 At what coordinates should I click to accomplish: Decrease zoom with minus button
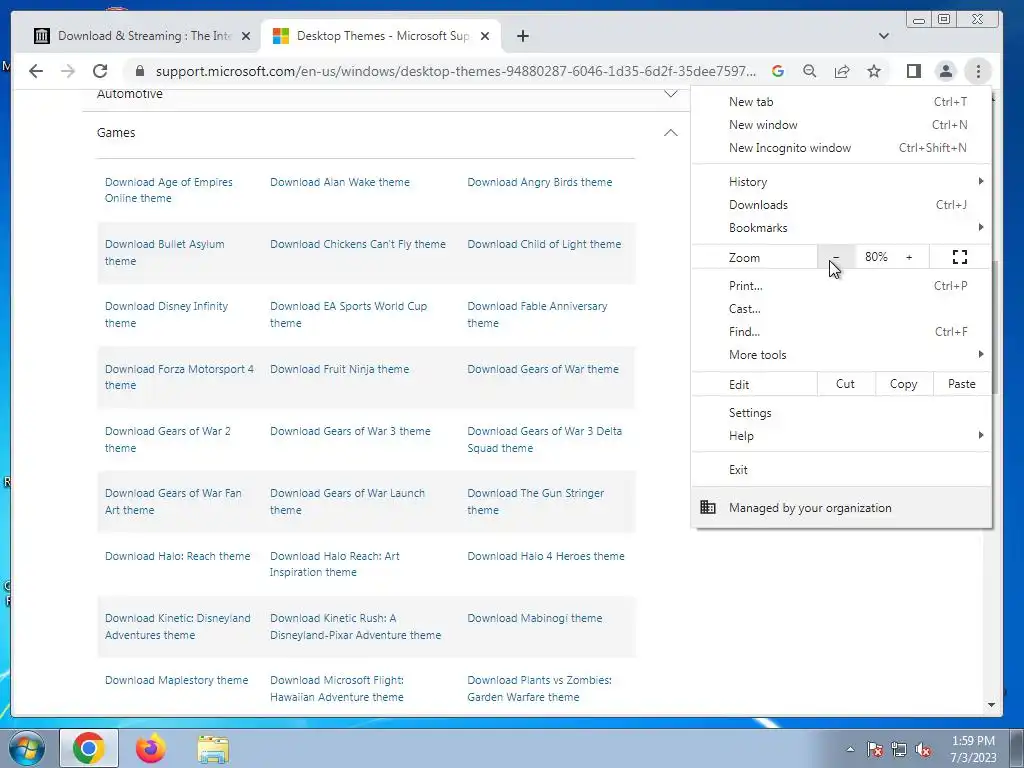pos(835,257)
